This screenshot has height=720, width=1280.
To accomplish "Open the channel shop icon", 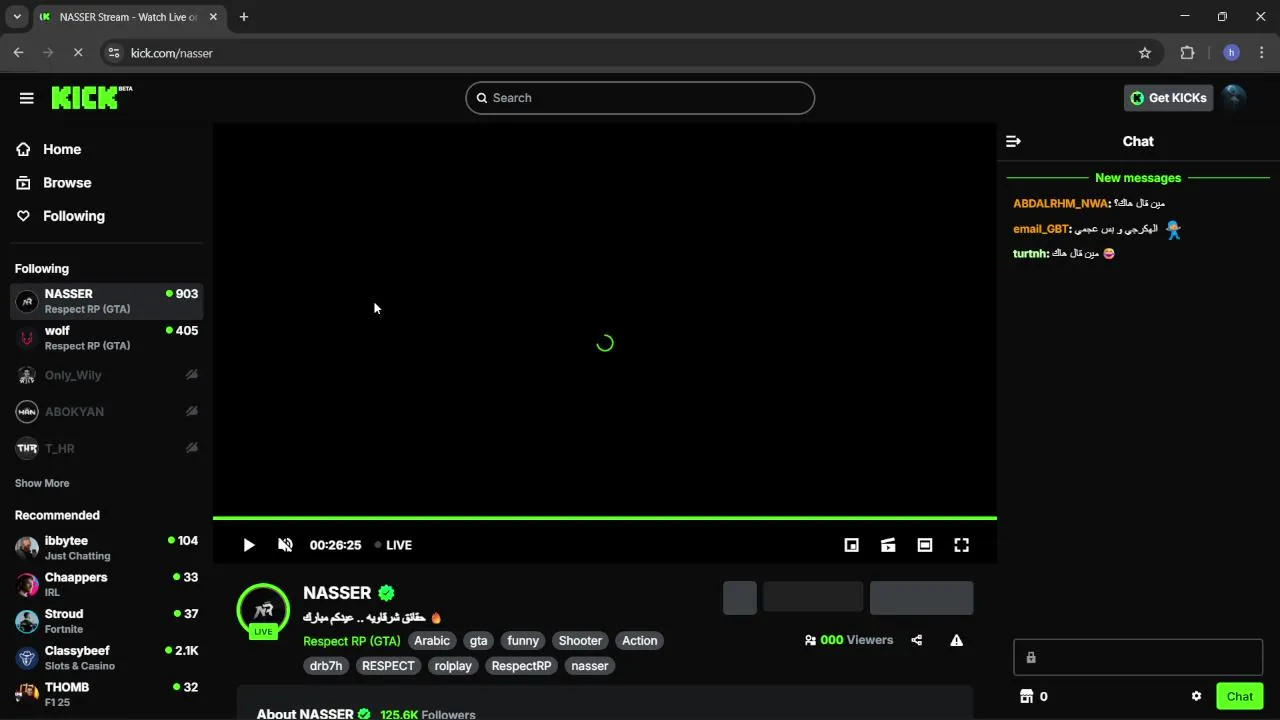I will 1025,696.
